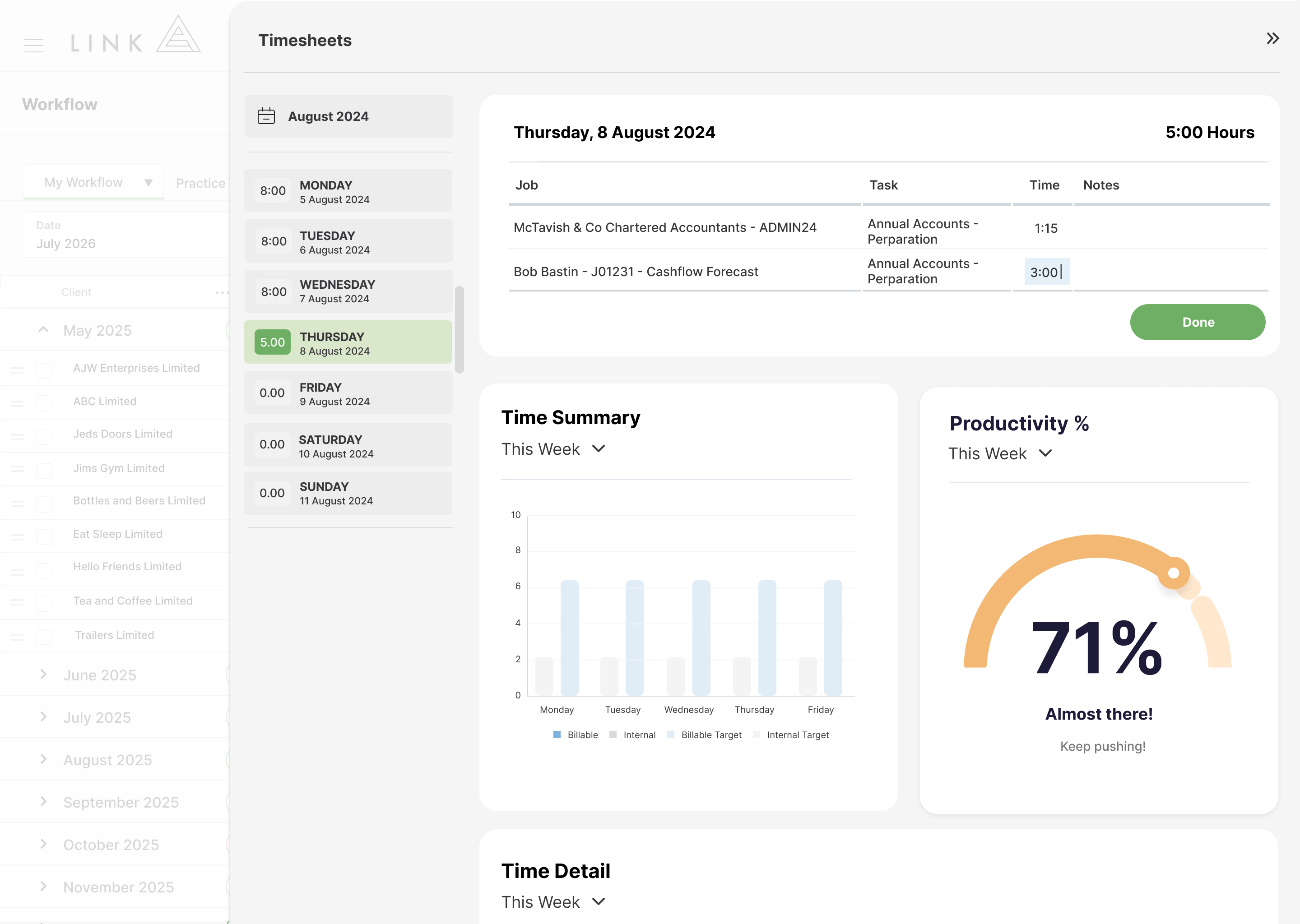Expand the September 2025 group
The width and height of the screenshot is (1300, 924).
(x=43, y=801)
